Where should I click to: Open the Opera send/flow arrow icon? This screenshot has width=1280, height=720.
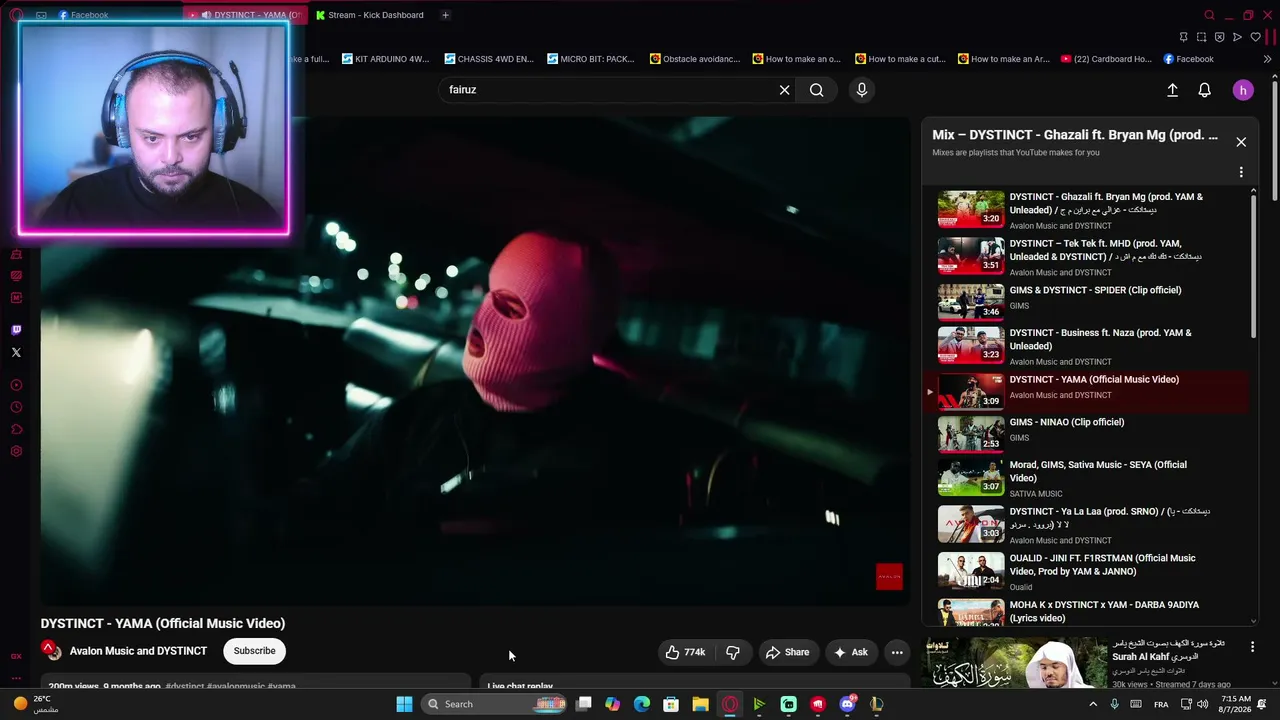point(1237,37)
